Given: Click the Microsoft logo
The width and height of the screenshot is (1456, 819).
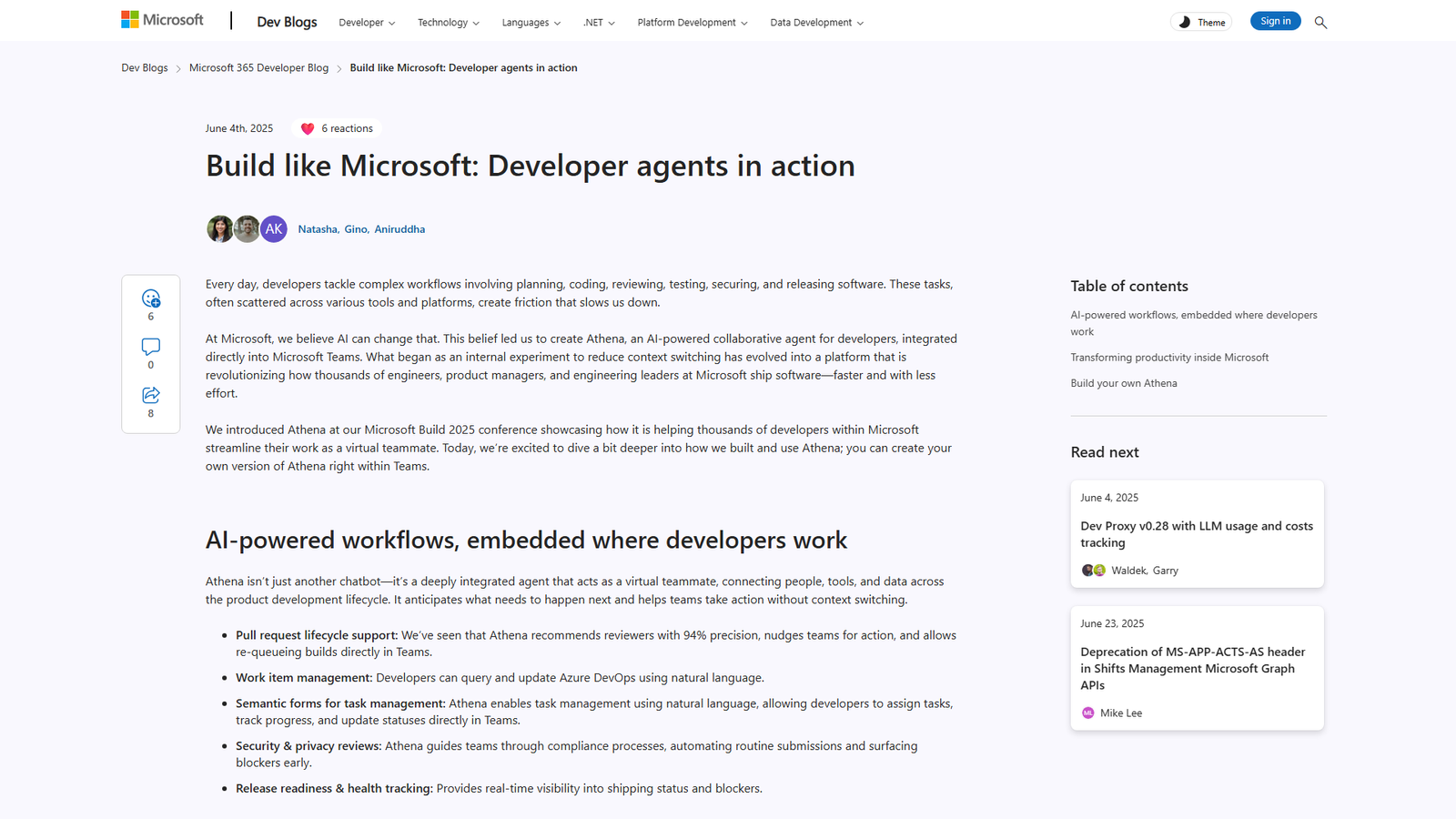Looking at the screenshot, I should pyautogui.click(x=163, y=20).
